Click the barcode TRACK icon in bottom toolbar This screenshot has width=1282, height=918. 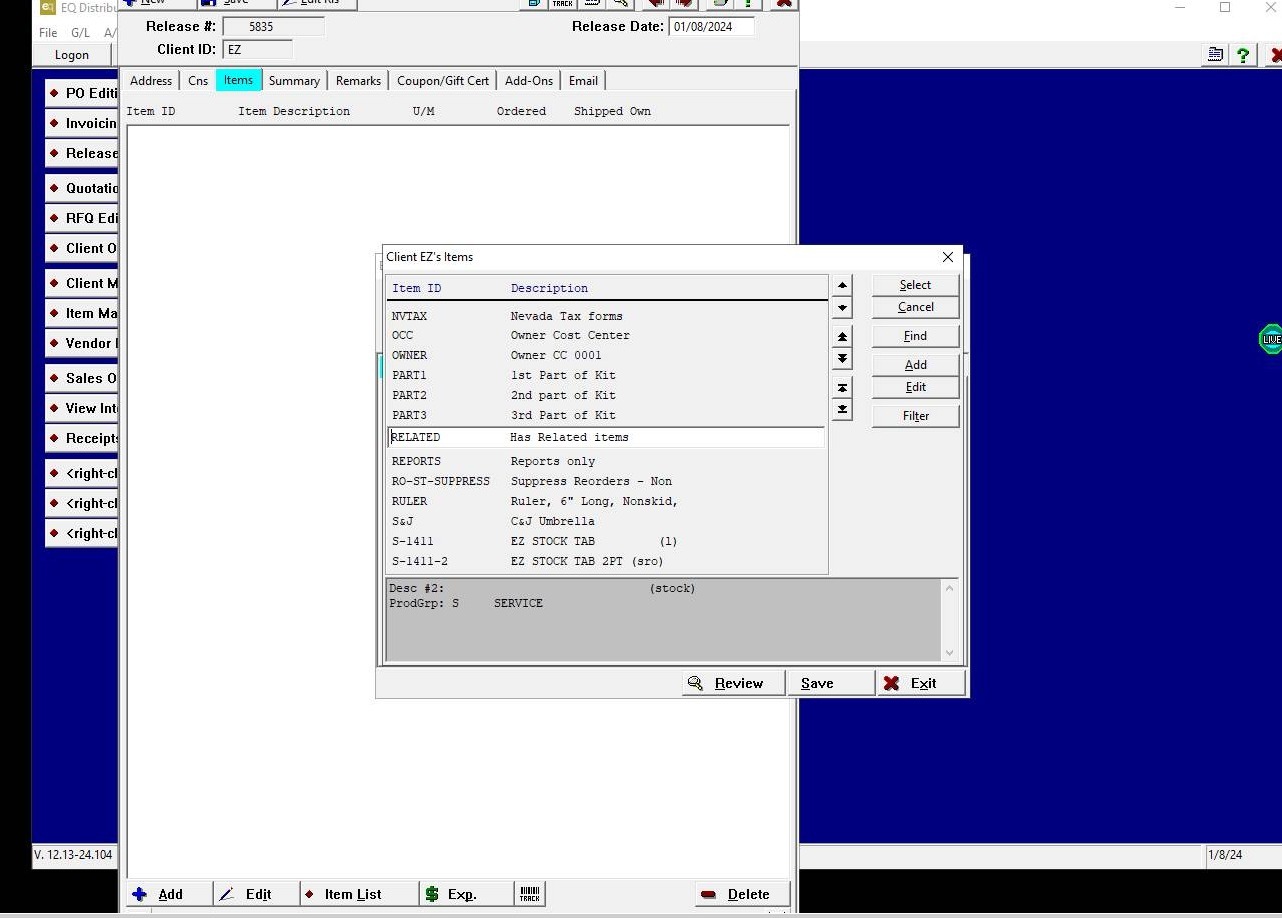point(530,894)
